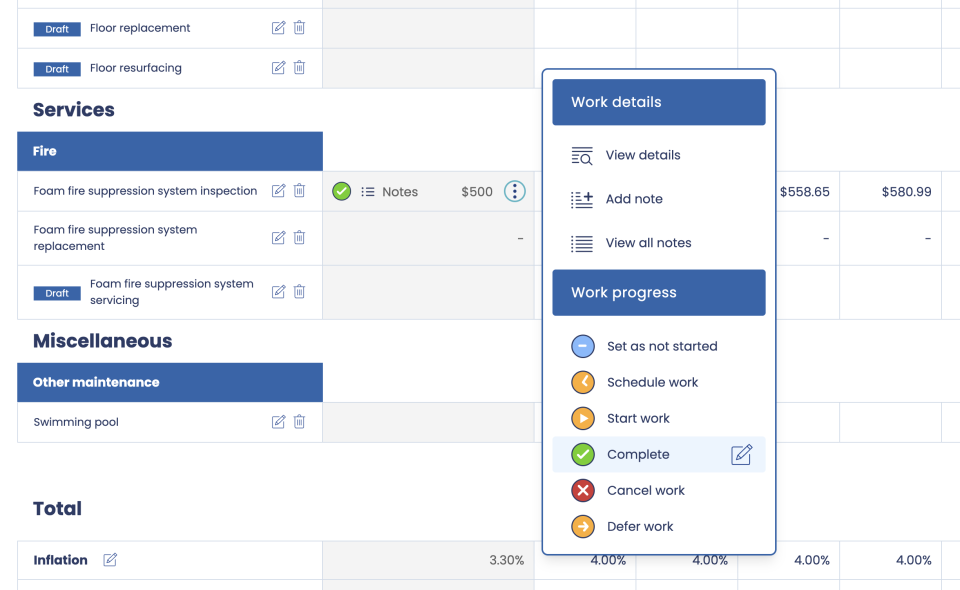
Task: Mark work as Complete
Action: [638, 454]
